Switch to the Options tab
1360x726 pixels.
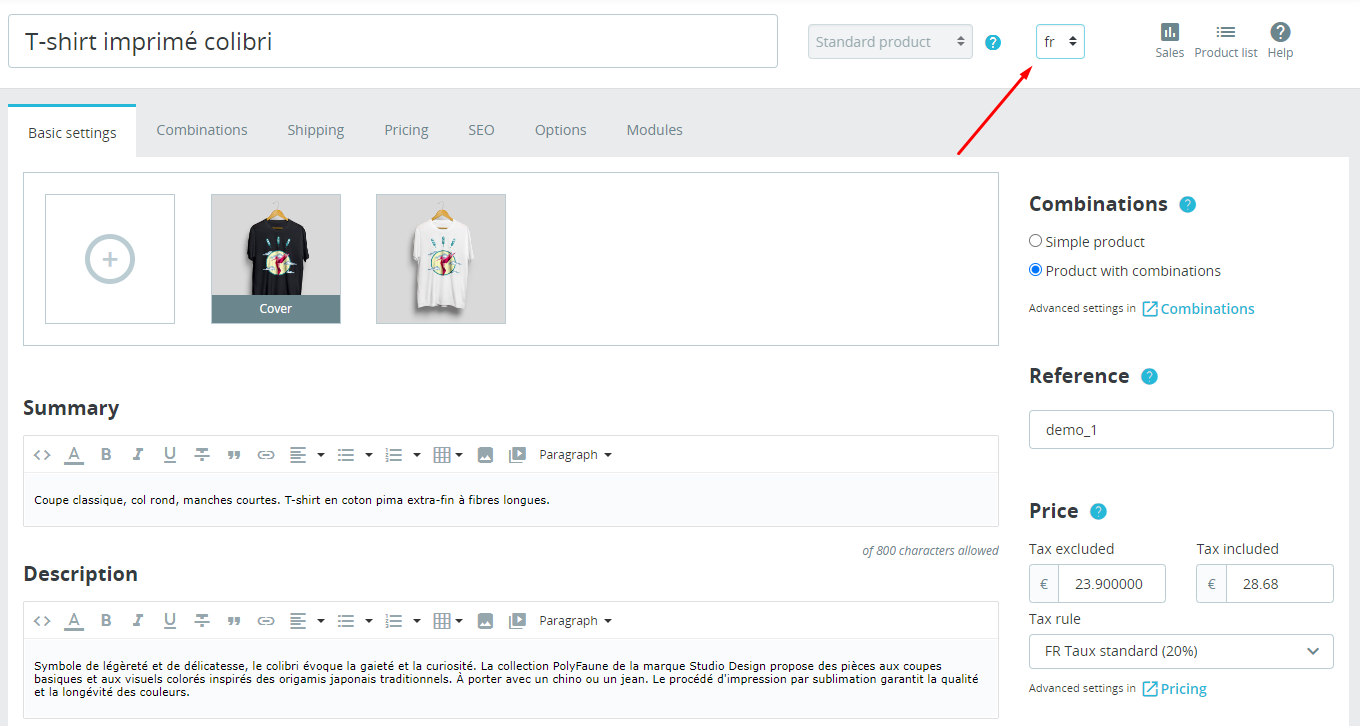(x=561, y=130)
